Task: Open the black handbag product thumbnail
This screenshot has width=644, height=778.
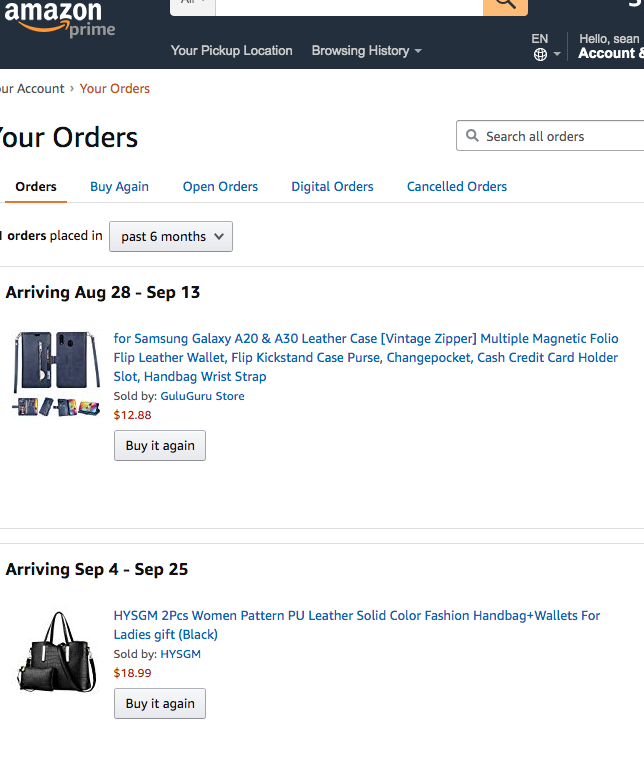Action: (x=56, y=651)
